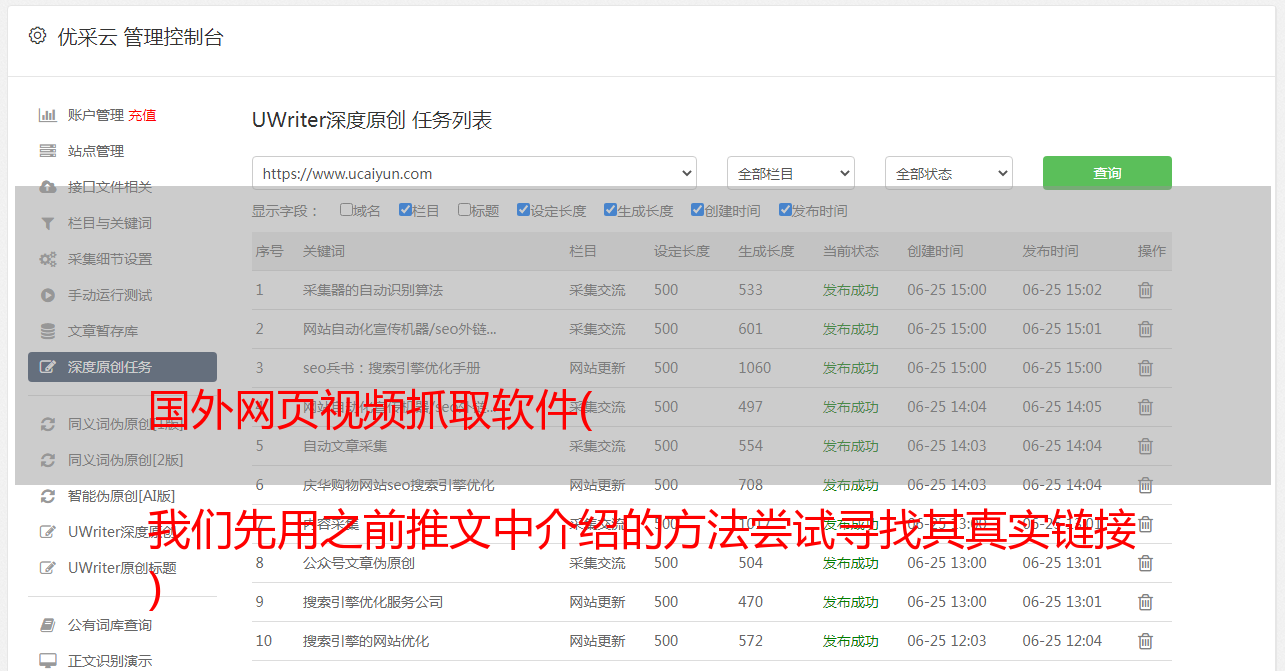Click the red 充值 link
The width and height of the screenshot is (1285, 671).
142,115
